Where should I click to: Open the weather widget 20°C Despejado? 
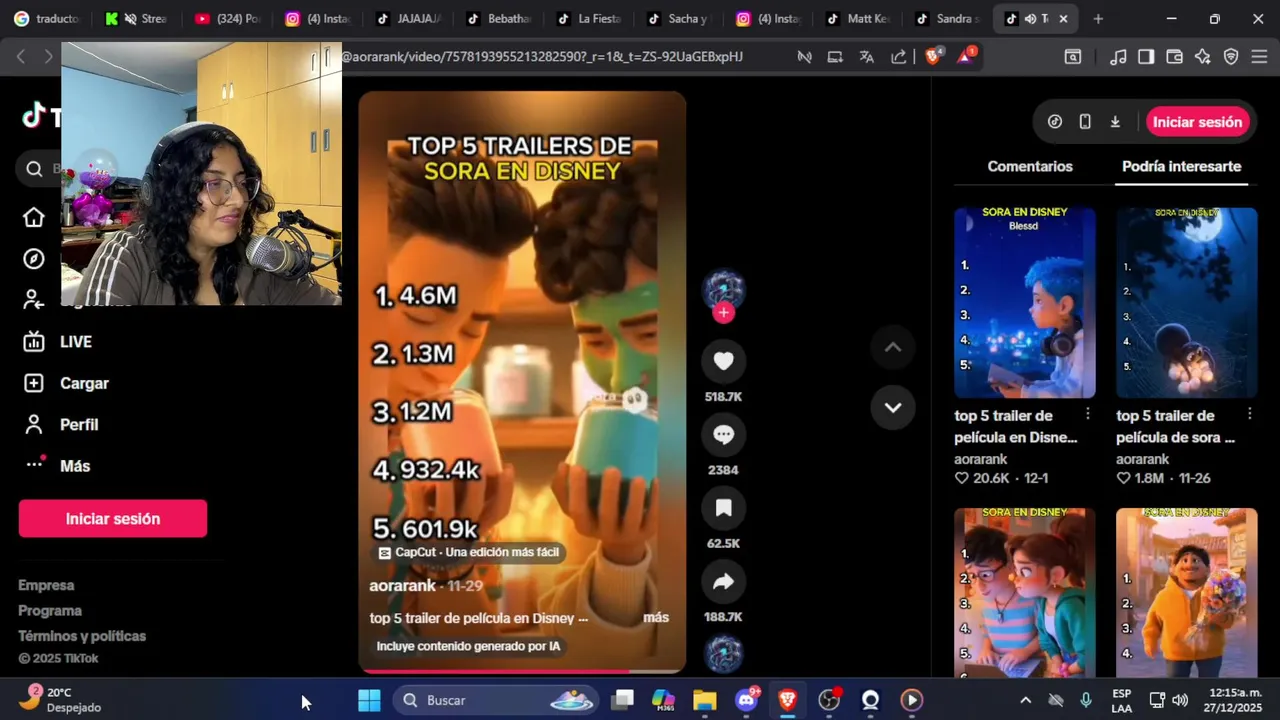[60, 699]
